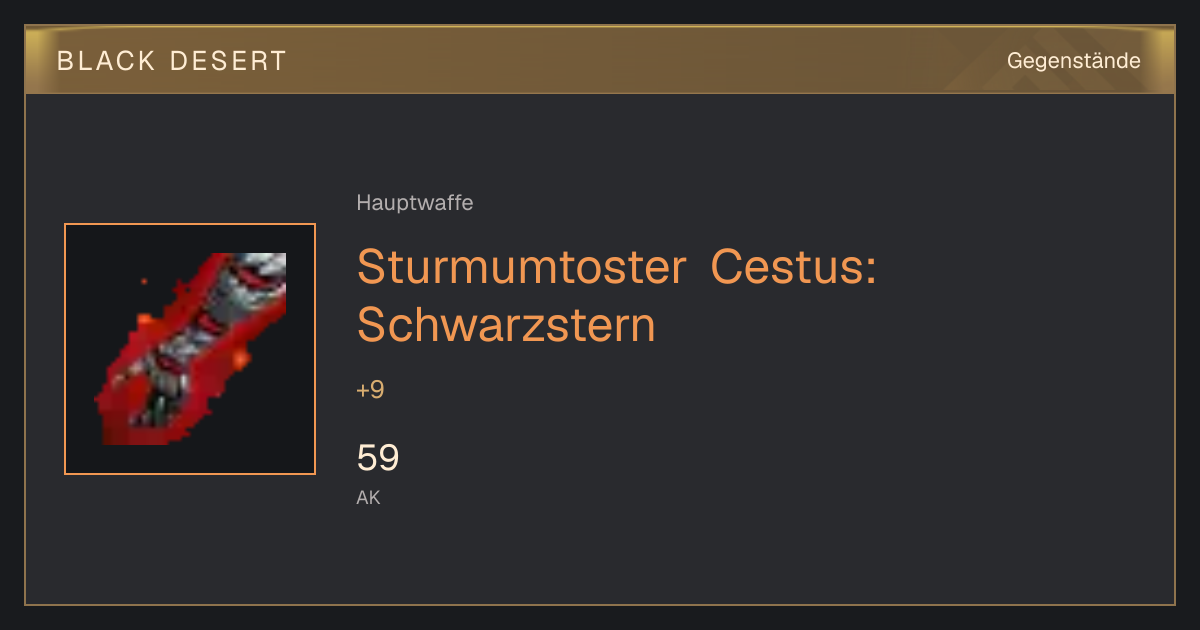Select the word Schwarzstern in title
This screenshot has width=1200, height=630.
(x=506, y=325)
